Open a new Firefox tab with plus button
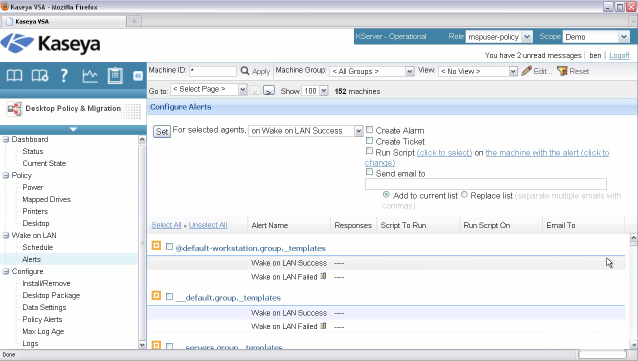The image size is (638, 361). pyautogui.click(x=134, y=21)
